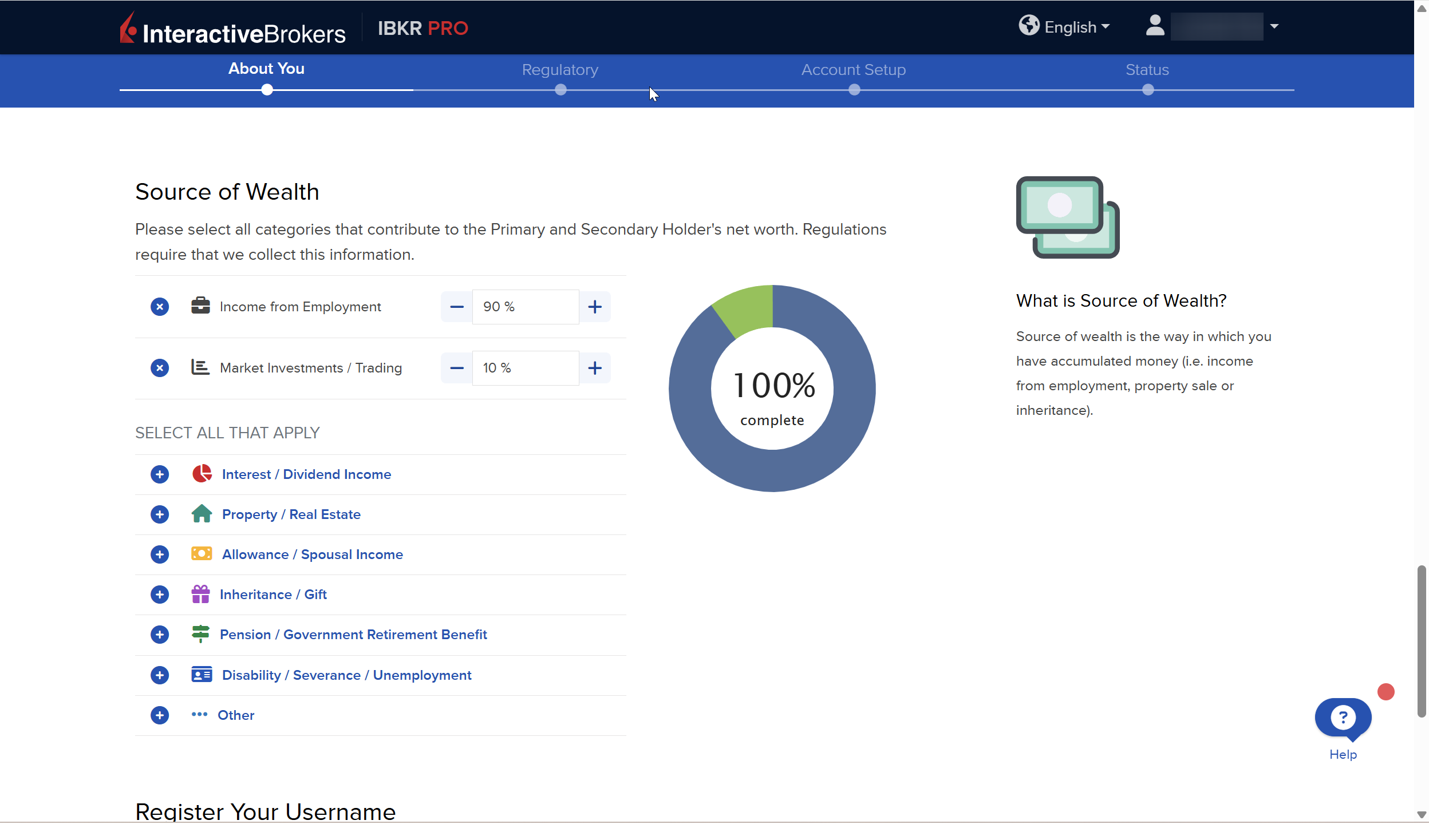Click the Property house icon

coord(201,514)
